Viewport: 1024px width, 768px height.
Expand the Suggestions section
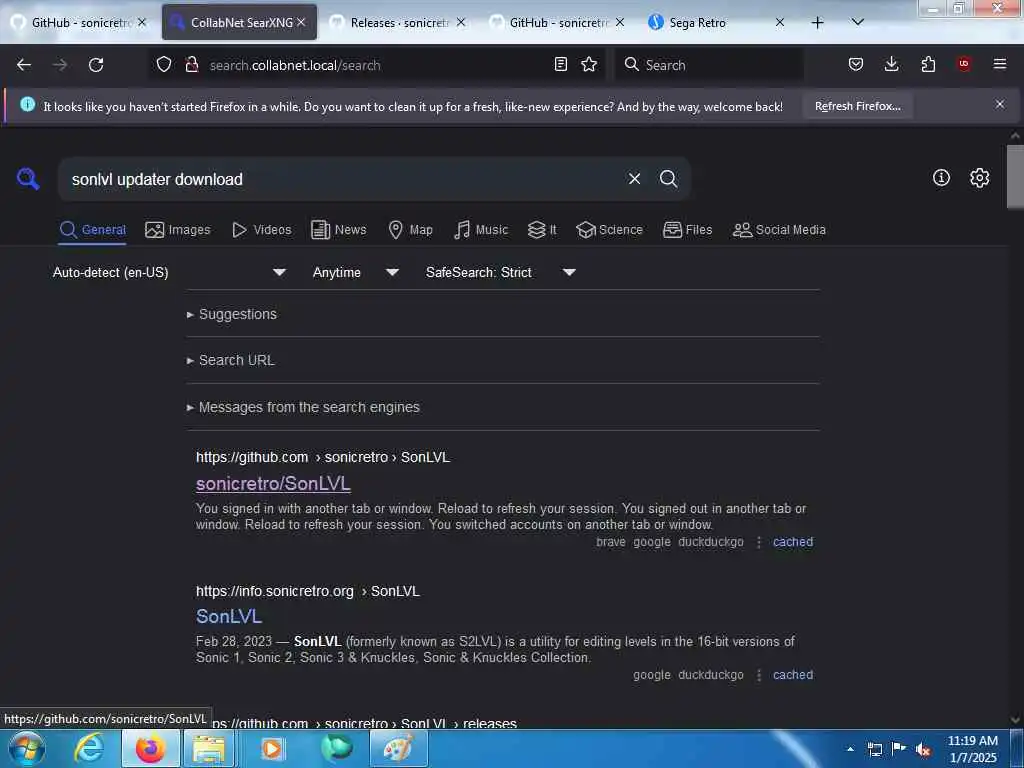(x=232, y=314)
